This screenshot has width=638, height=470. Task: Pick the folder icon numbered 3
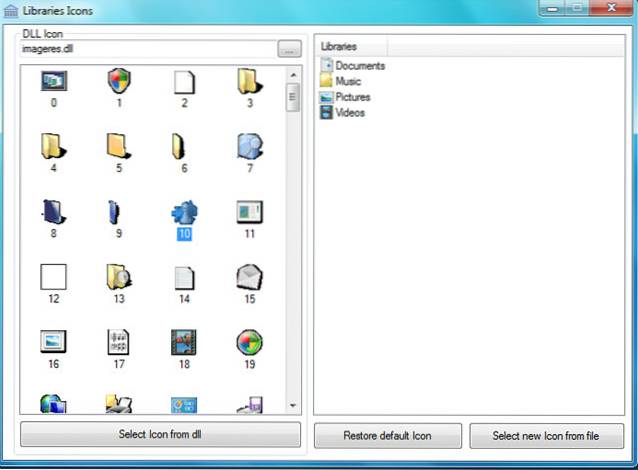tap(250, 81)
